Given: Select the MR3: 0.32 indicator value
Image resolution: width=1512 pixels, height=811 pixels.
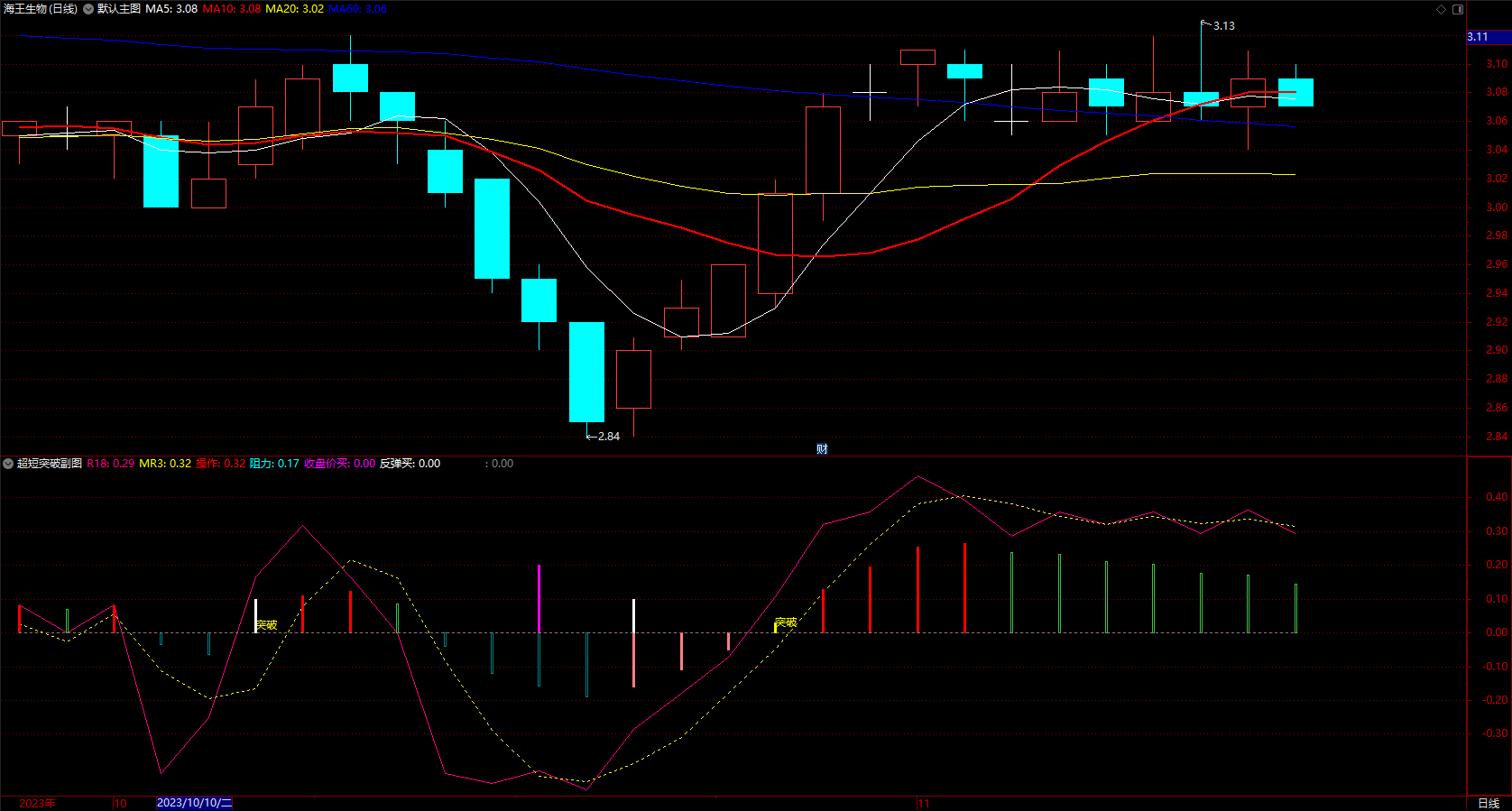Looking at the screenshot, I should 165,464.
